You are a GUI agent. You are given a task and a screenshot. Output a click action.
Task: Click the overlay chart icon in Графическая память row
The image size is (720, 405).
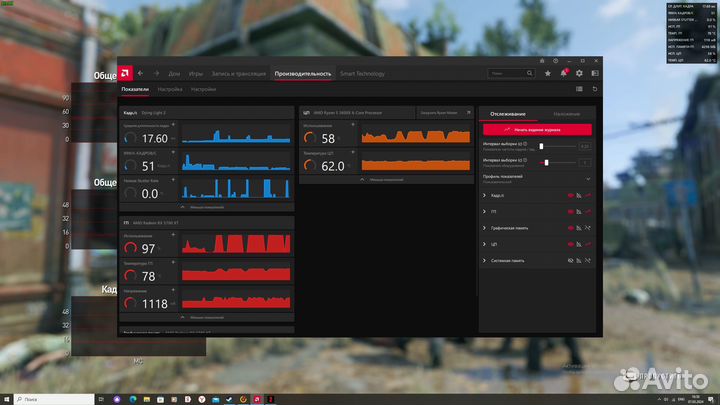click(x=579, y=228)
